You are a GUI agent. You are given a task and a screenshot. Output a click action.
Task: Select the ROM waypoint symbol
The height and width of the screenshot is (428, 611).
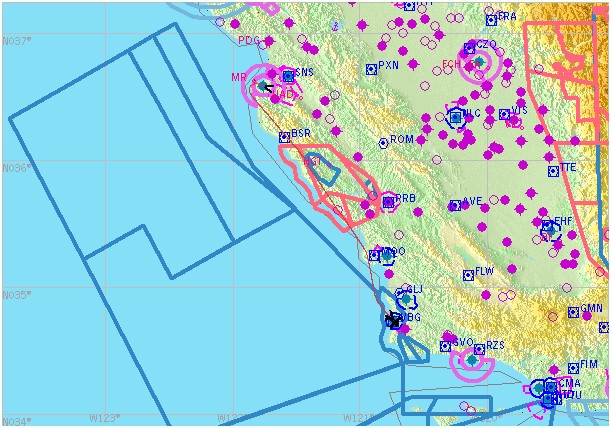point(383,143)
